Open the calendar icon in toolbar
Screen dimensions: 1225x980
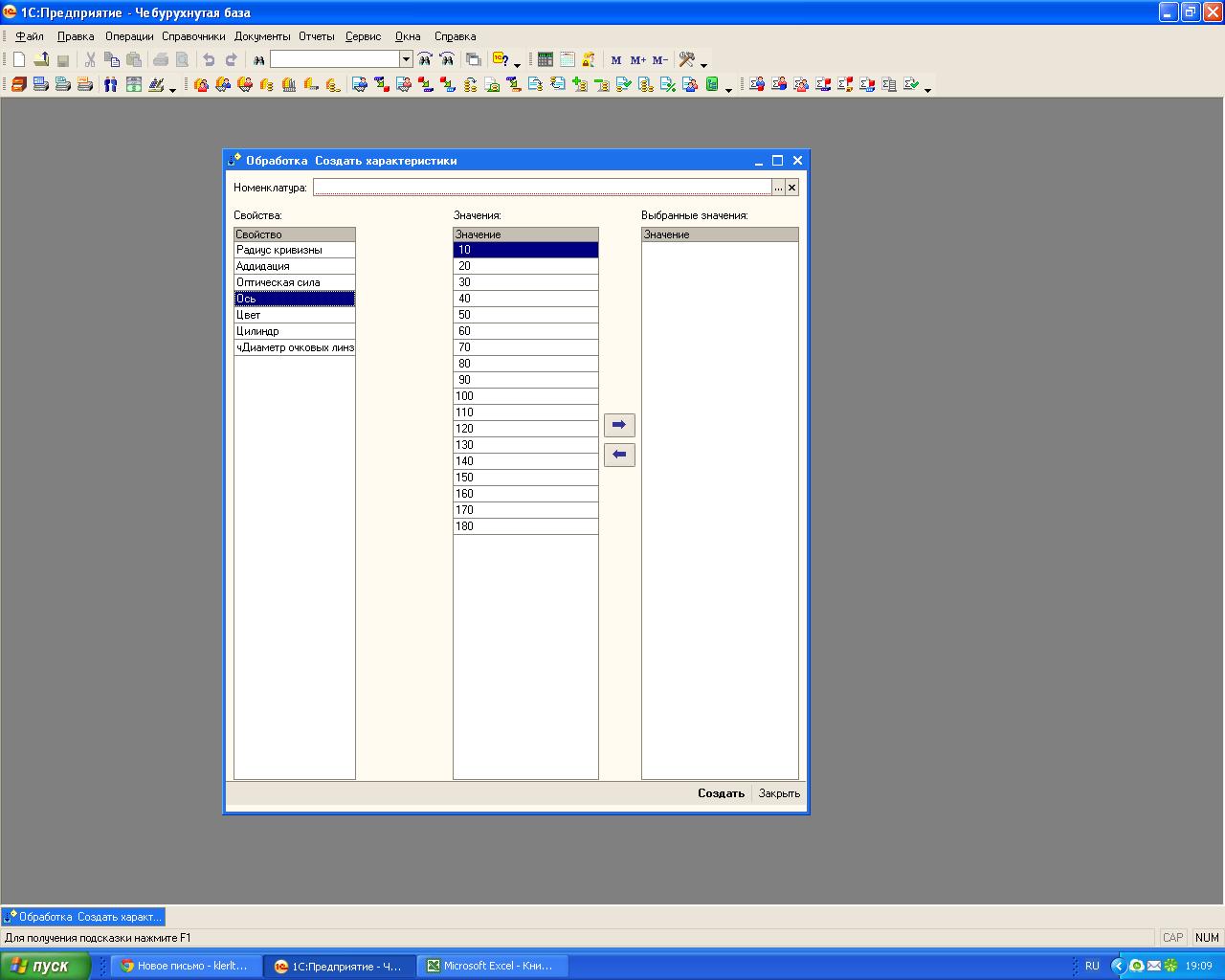(567, 59)
